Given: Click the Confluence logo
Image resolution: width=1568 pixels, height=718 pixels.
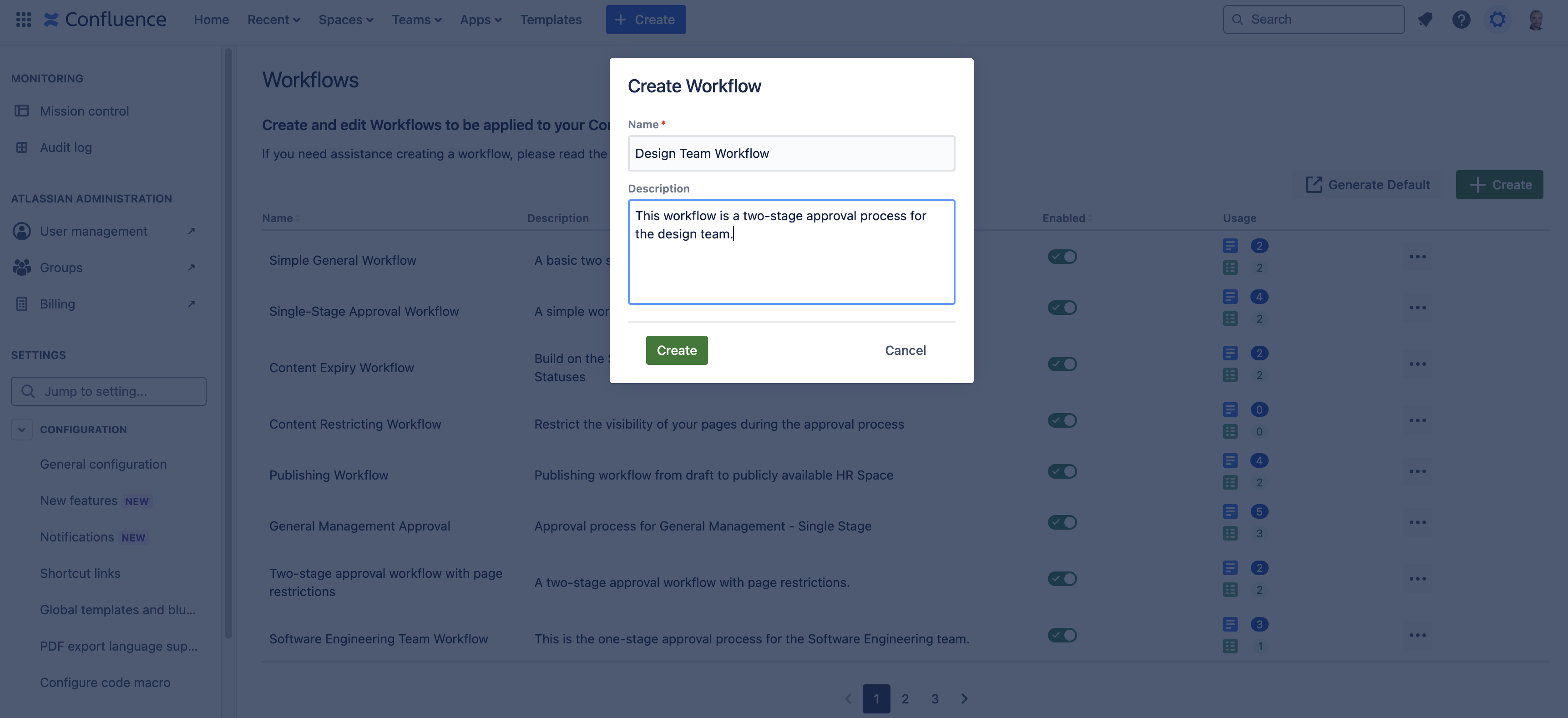Looking at the screenshot, I should (x=105, y=19).
